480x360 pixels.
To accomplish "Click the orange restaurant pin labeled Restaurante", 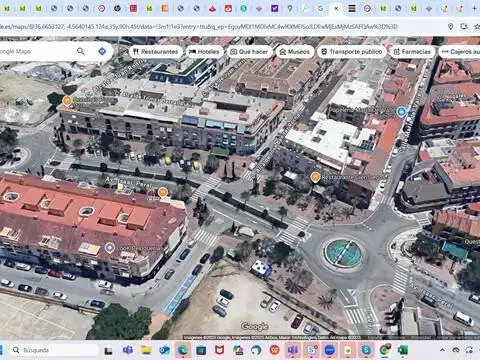I will pos(315,177).
